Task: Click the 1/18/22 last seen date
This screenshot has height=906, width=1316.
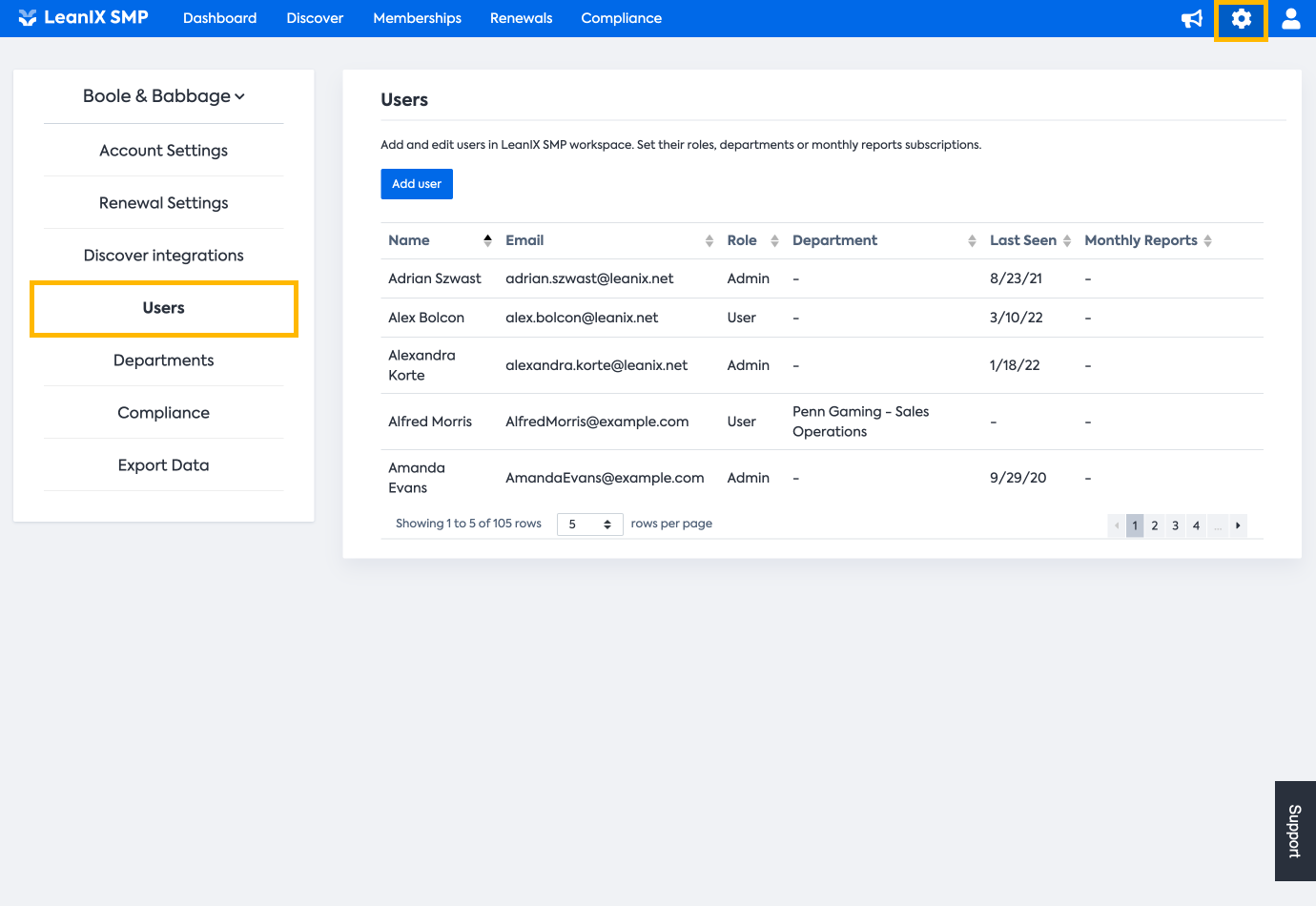Action: click(1015, 365)
